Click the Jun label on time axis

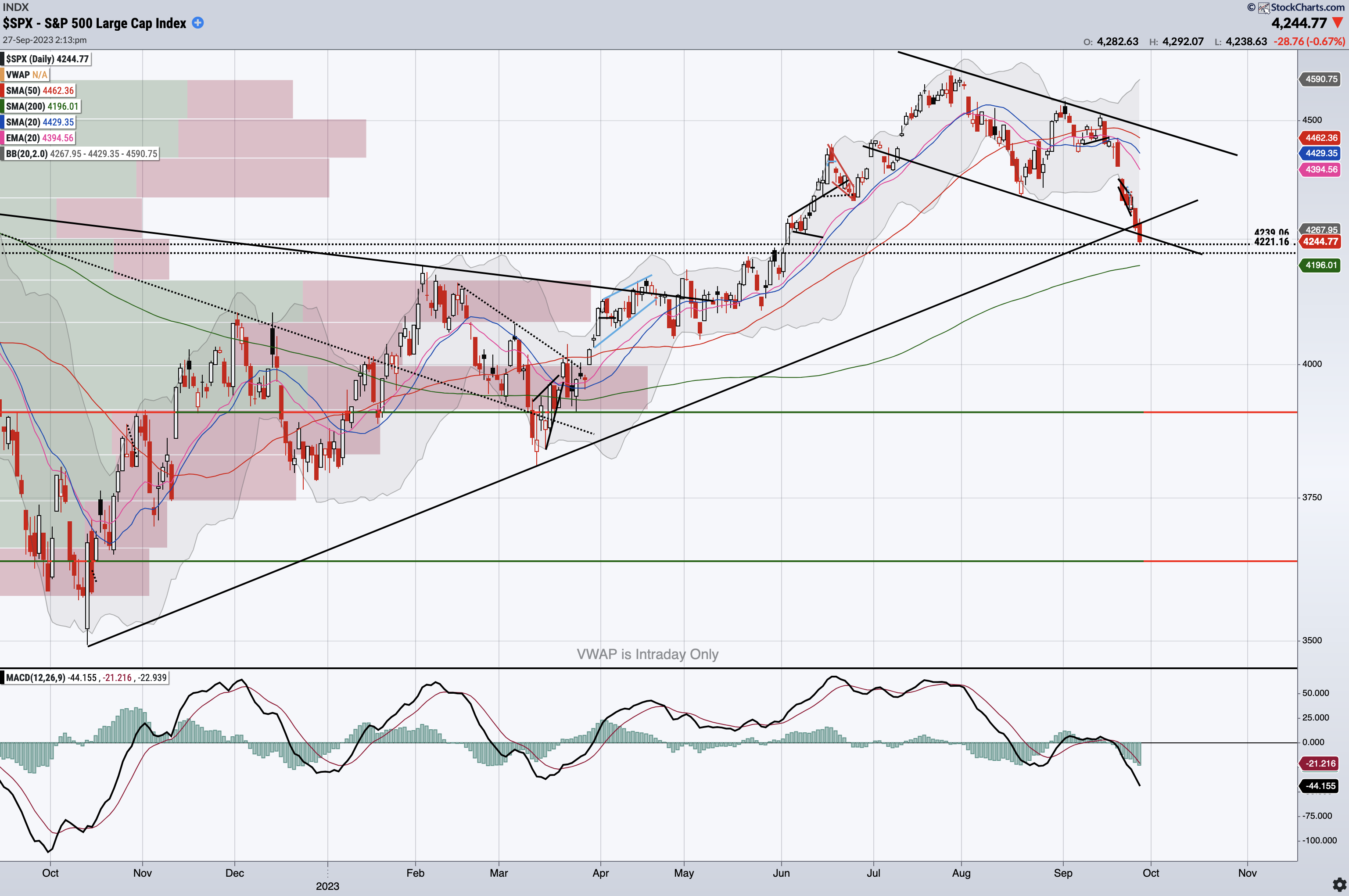coord(781,873)
